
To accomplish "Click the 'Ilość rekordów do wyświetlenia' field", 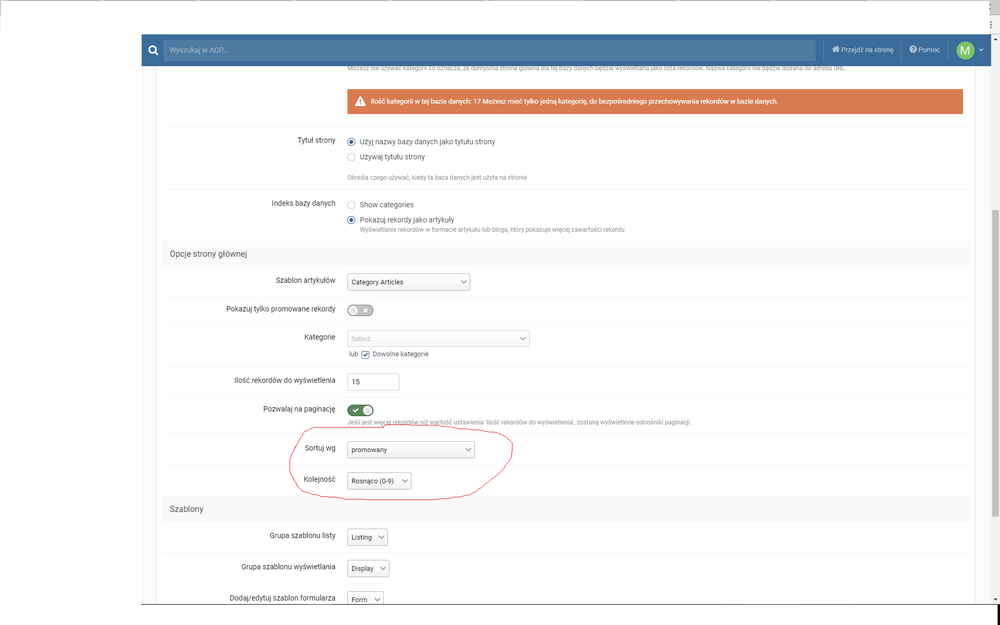I will (373, 382).
